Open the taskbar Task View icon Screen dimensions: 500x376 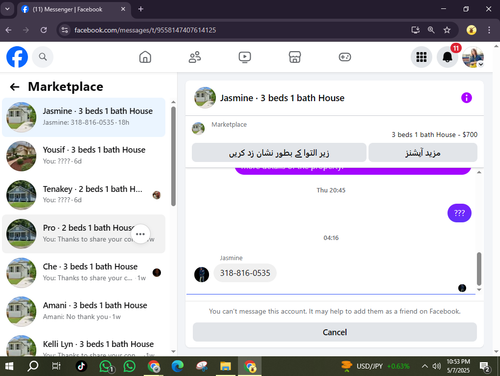click(56, 366)
